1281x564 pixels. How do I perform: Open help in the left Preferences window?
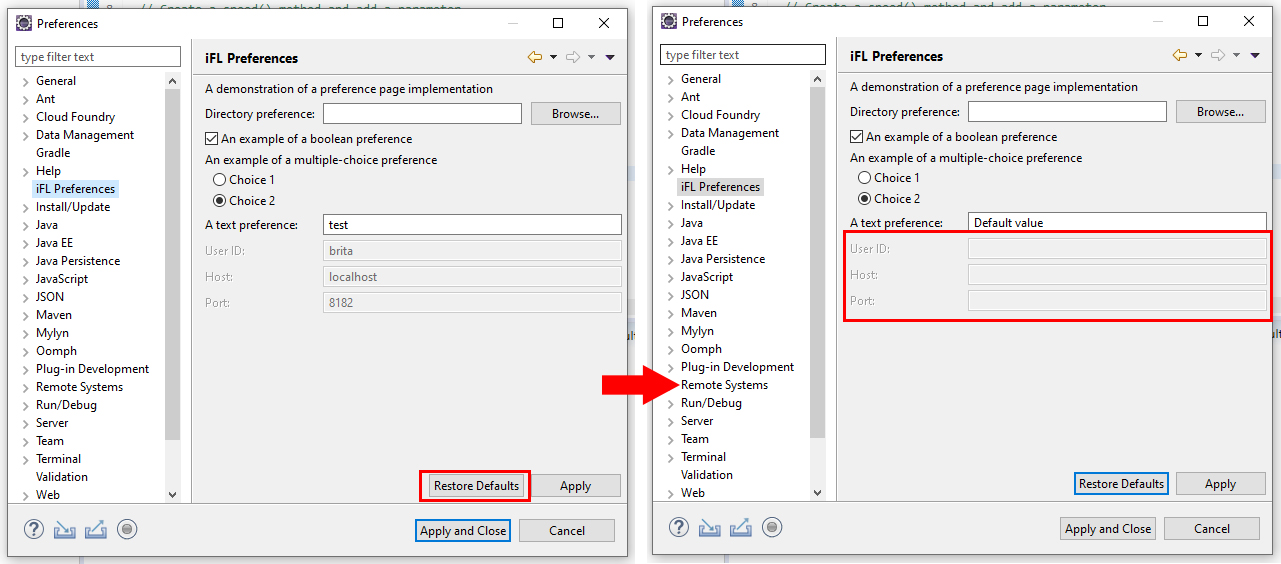click(34, 529)
